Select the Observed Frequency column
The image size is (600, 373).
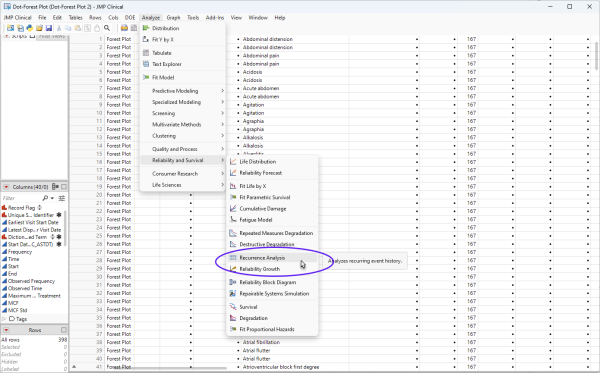pyautogui.click(x=31, y=281)
